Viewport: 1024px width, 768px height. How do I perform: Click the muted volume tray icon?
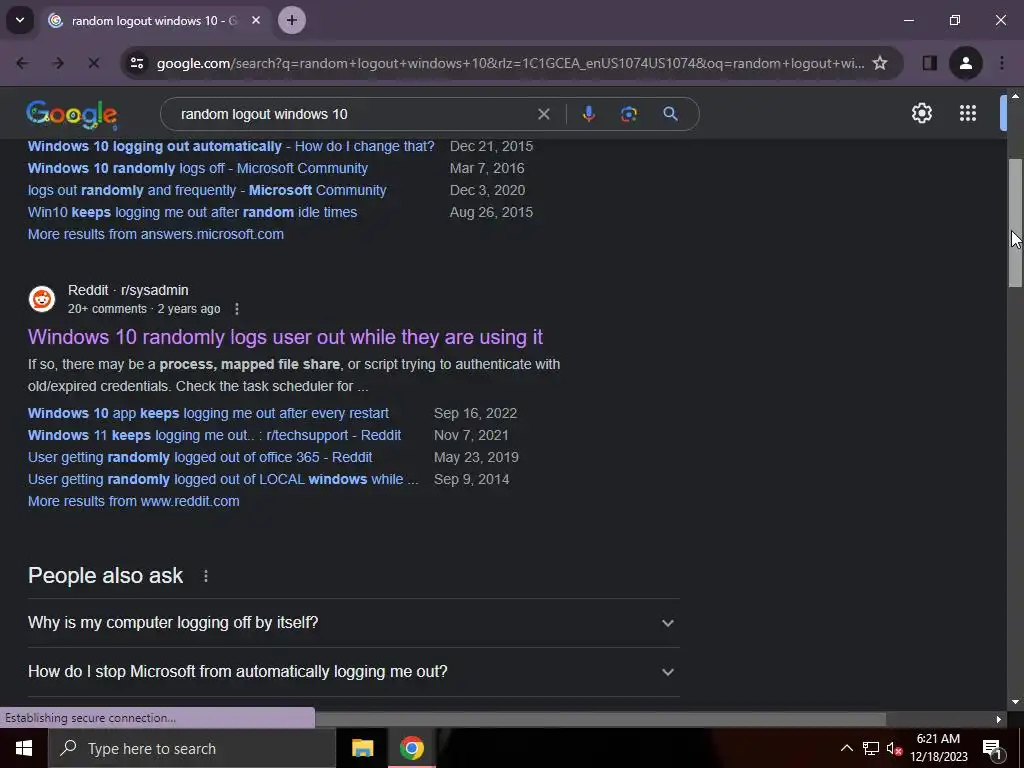tap(895, 748)
